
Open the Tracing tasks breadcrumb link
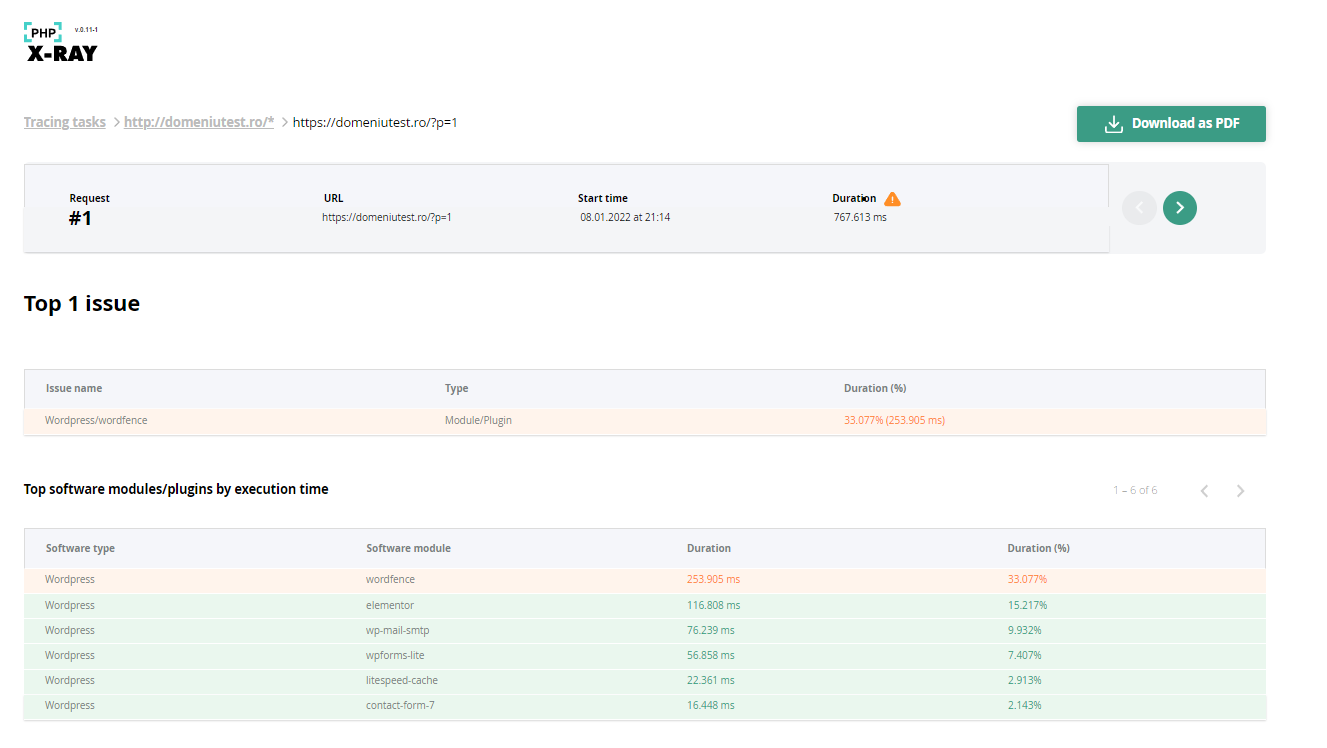click(65, 122)
